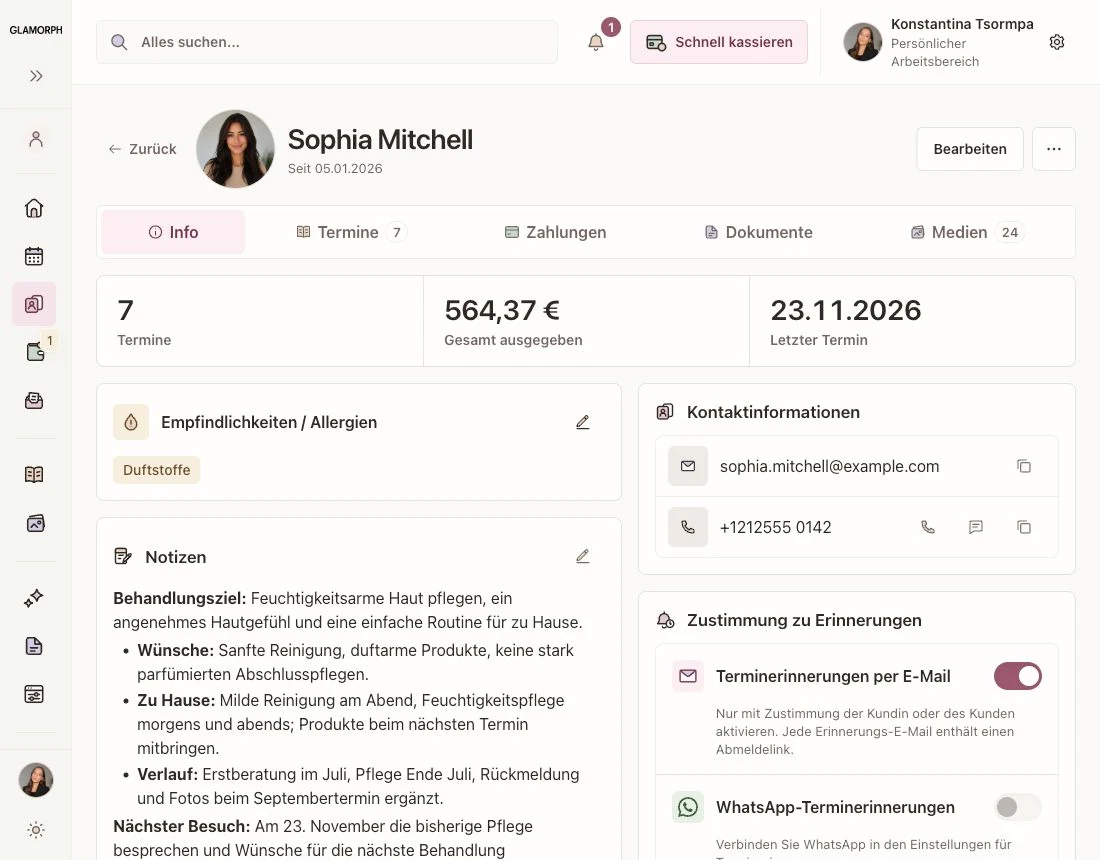Click the Bearbeiten button
This screenshot has height=860, width=1100.
[970, 149]
